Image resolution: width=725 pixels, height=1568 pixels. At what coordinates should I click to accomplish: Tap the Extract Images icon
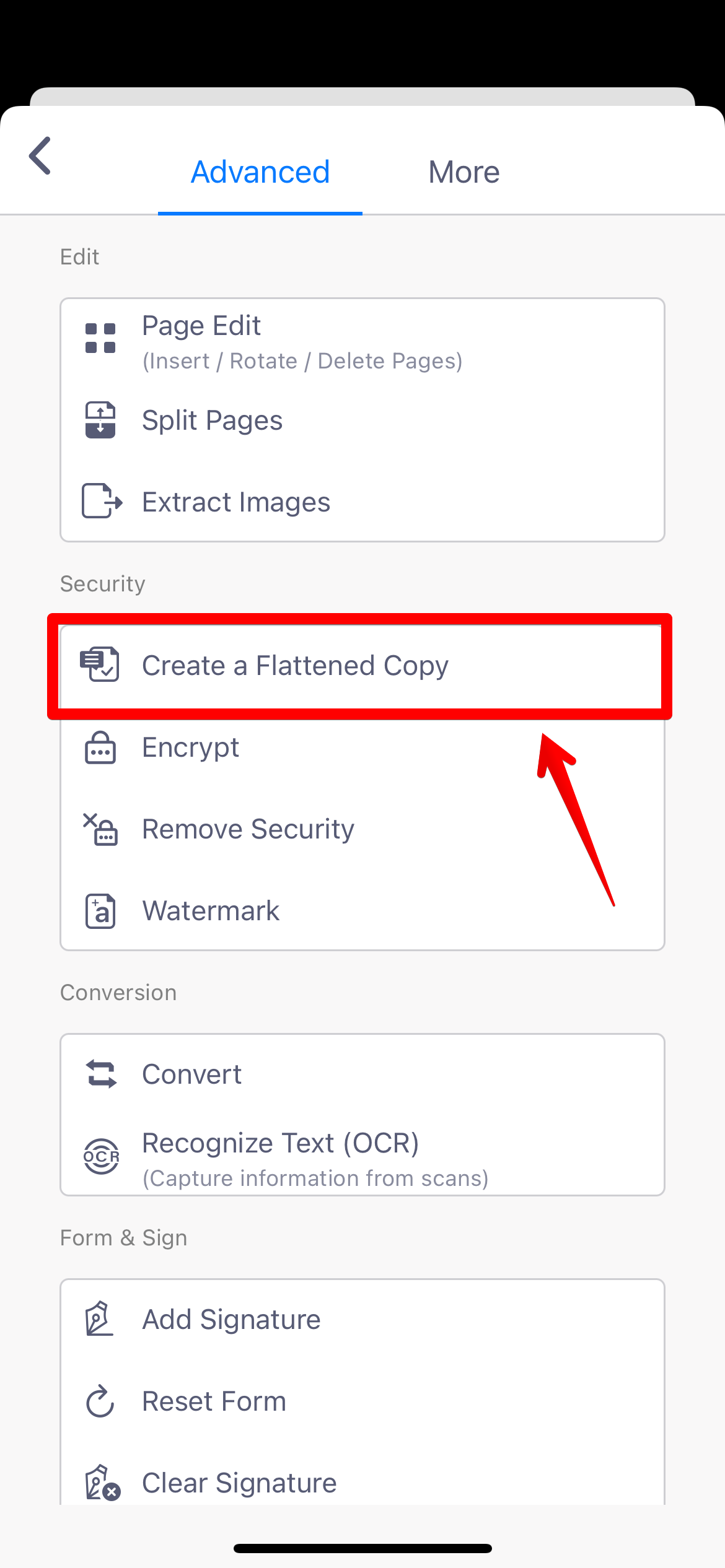[x=102, y=501]
